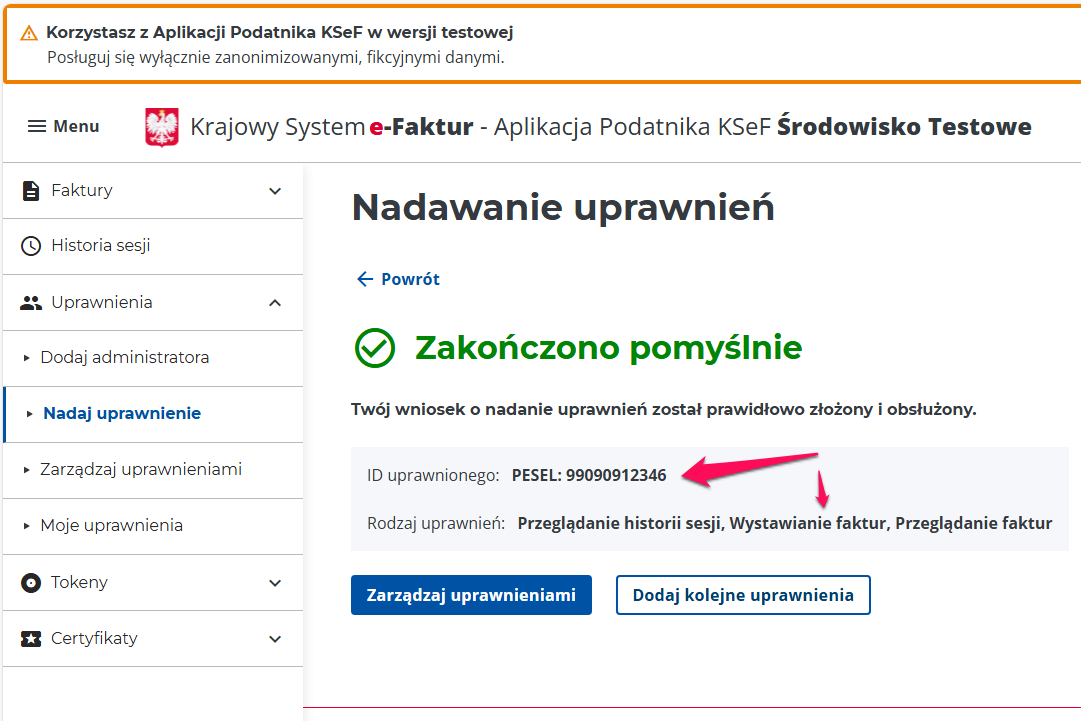Go to Moje uprawnienia sidebar item
The height and width of the screenshot is (721, 1081).
click(111, 525)
